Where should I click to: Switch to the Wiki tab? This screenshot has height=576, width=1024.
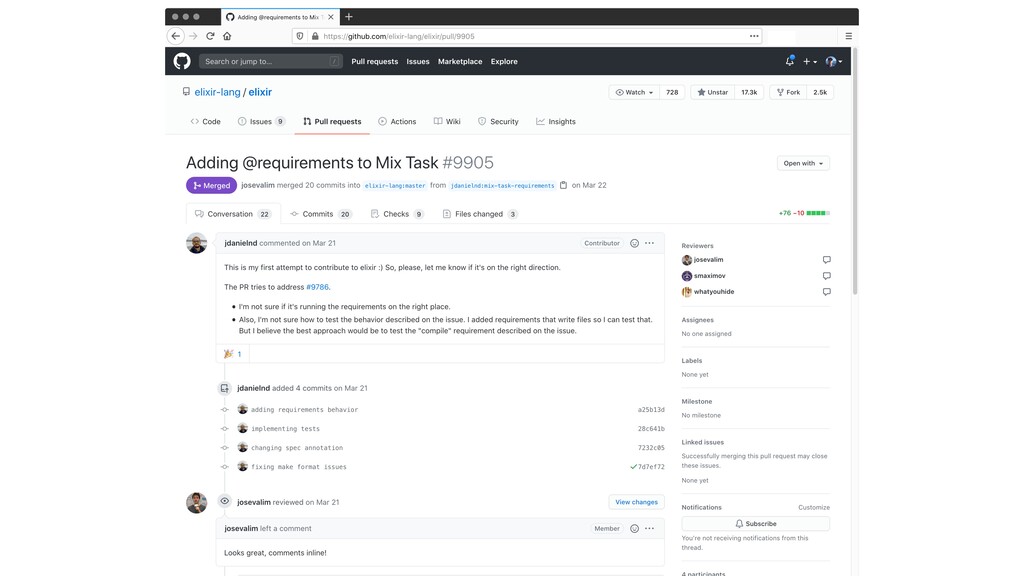[447, 121]
